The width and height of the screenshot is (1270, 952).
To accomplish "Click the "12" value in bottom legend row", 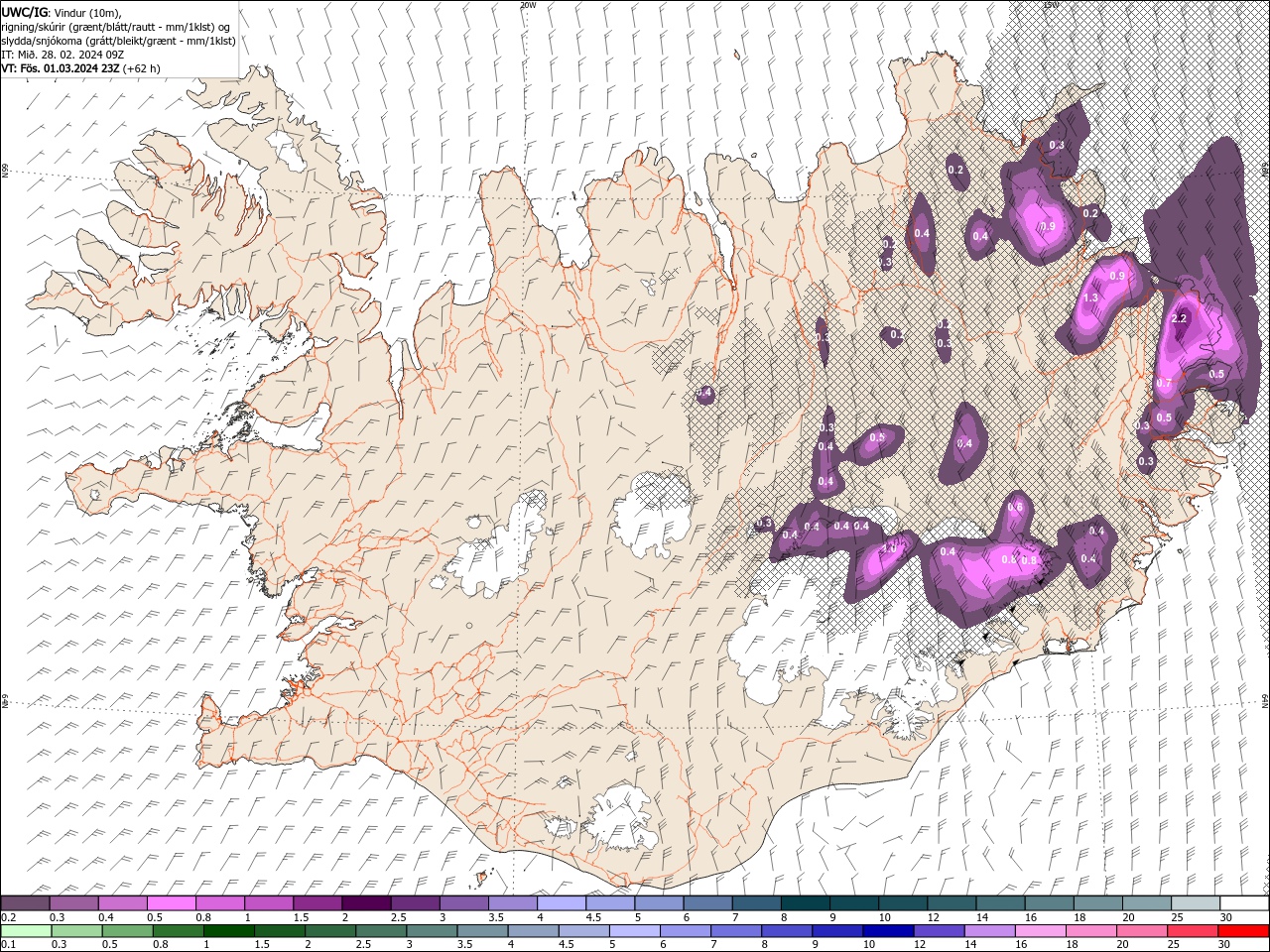I will click(921, 945).
